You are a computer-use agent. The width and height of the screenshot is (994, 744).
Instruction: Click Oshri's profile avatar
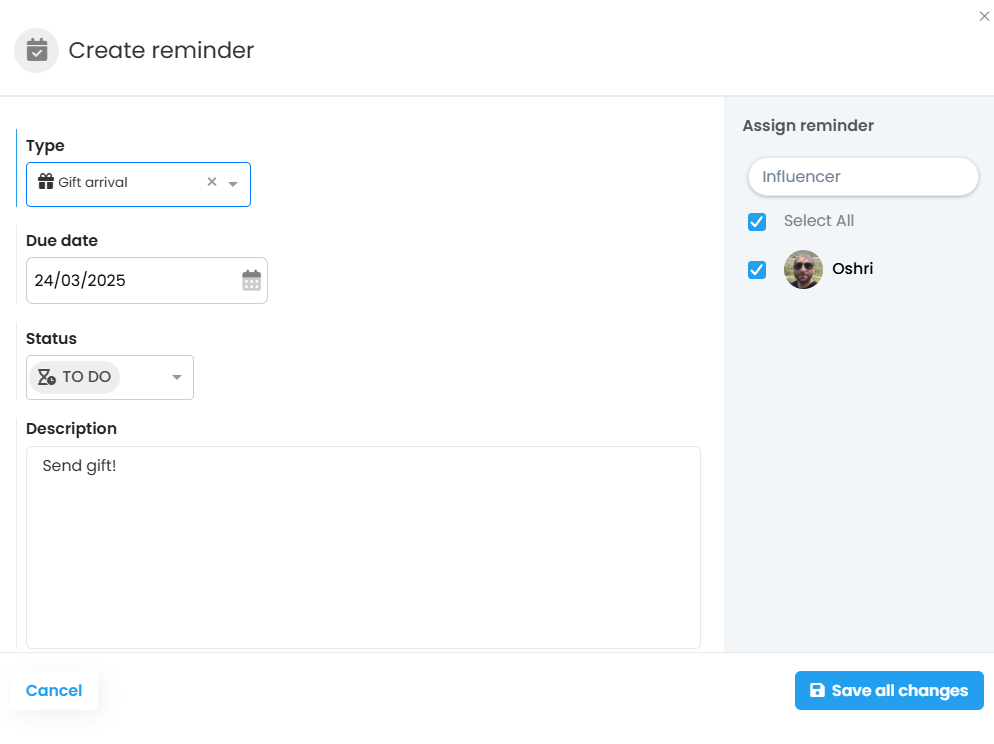803,269
